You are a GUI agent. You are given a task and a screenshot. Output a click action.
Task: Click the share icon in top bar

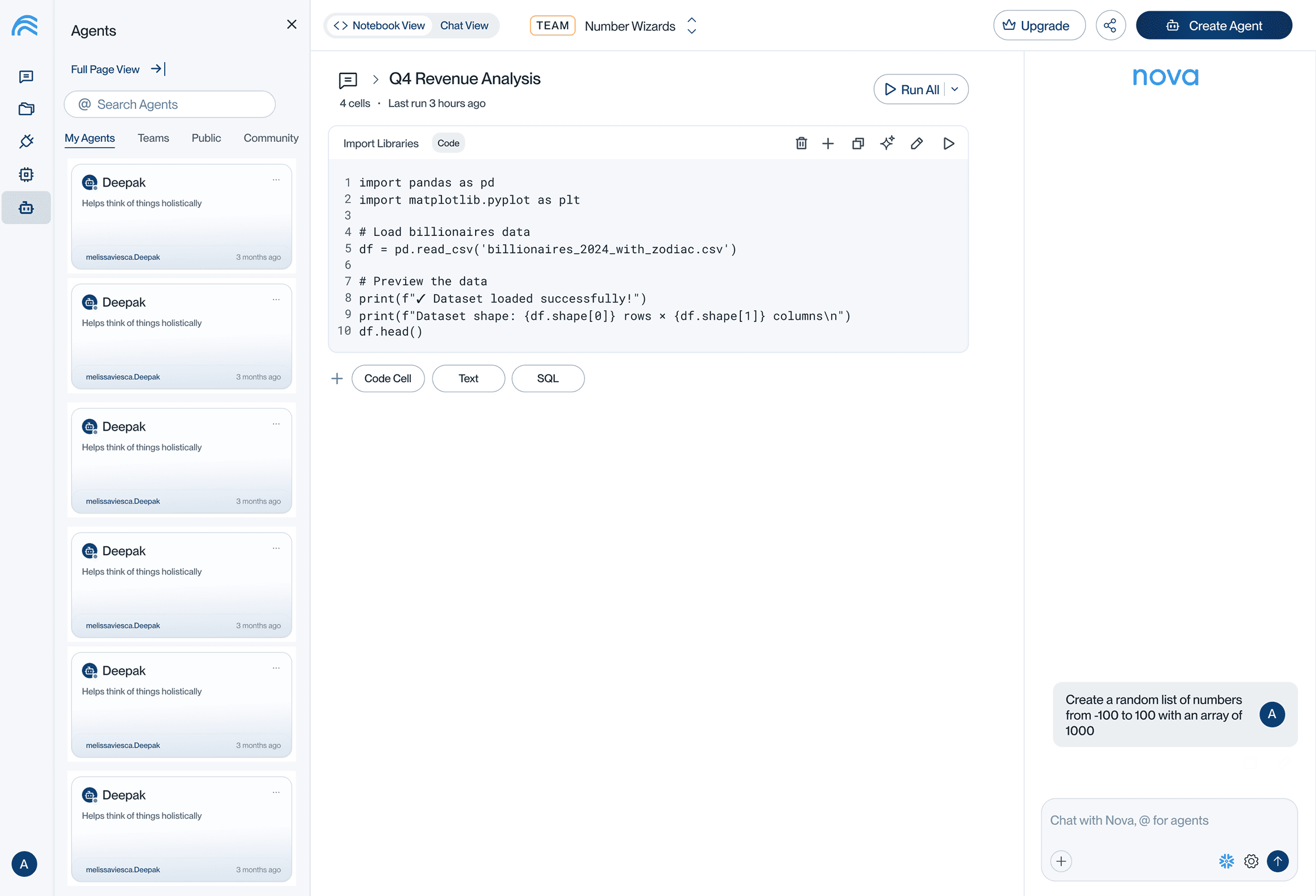pyautogui.click(x=1110, y=25)
